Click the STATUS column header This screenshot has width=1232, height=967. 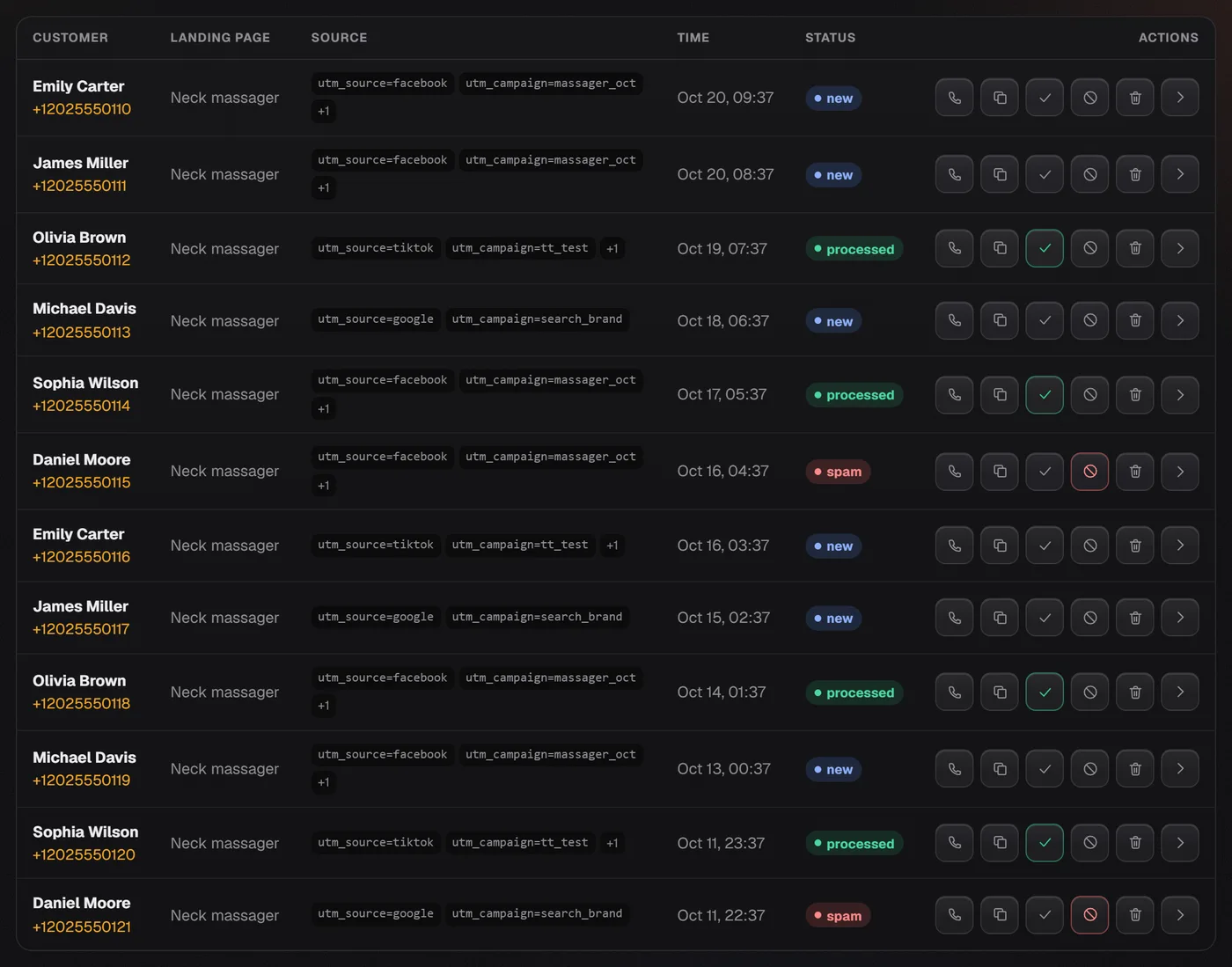[x=830, y=38]
